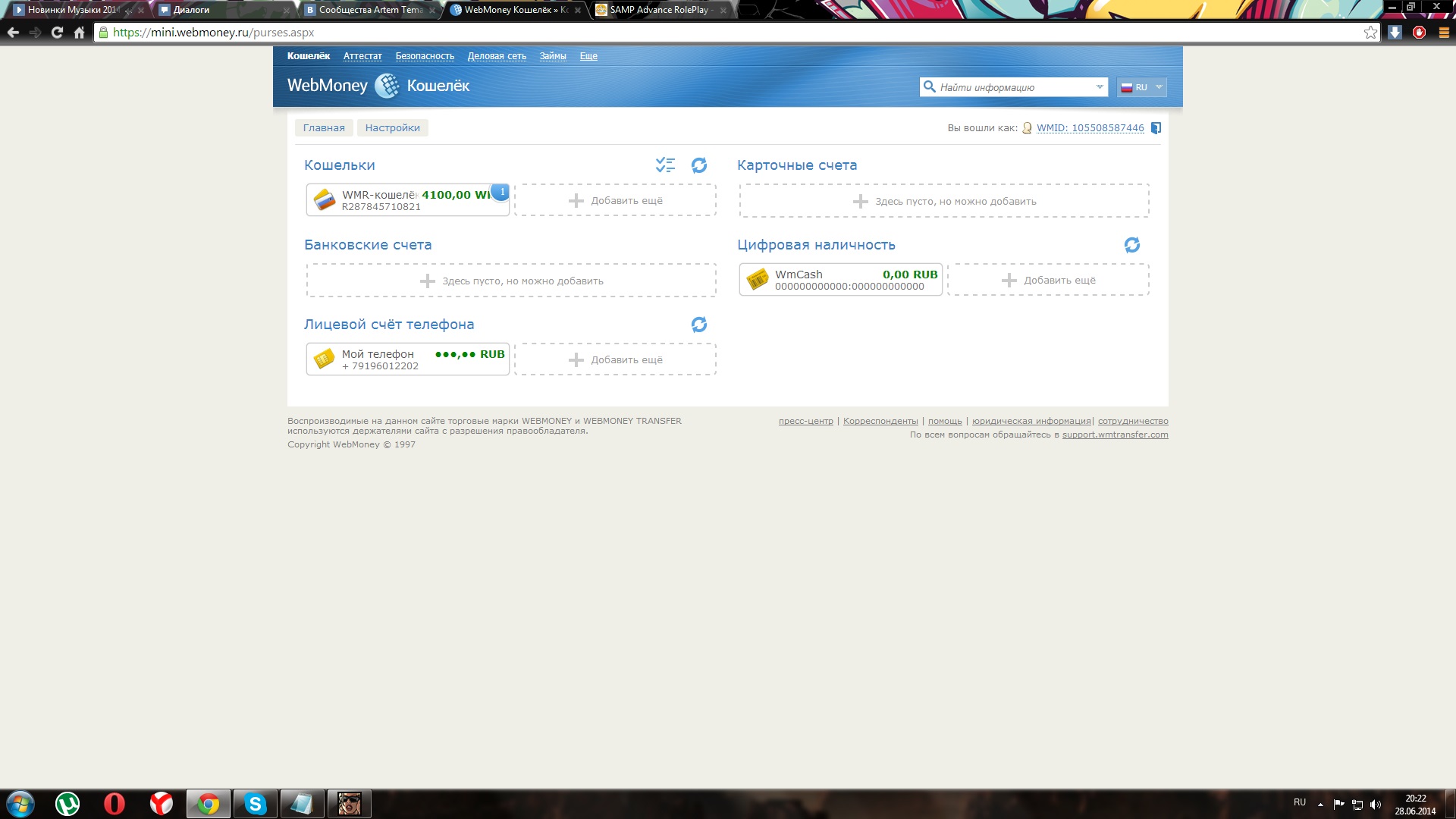Click the green padlock in address bar
Screen dimensions: 1456x819
click(x=103, y=33)
